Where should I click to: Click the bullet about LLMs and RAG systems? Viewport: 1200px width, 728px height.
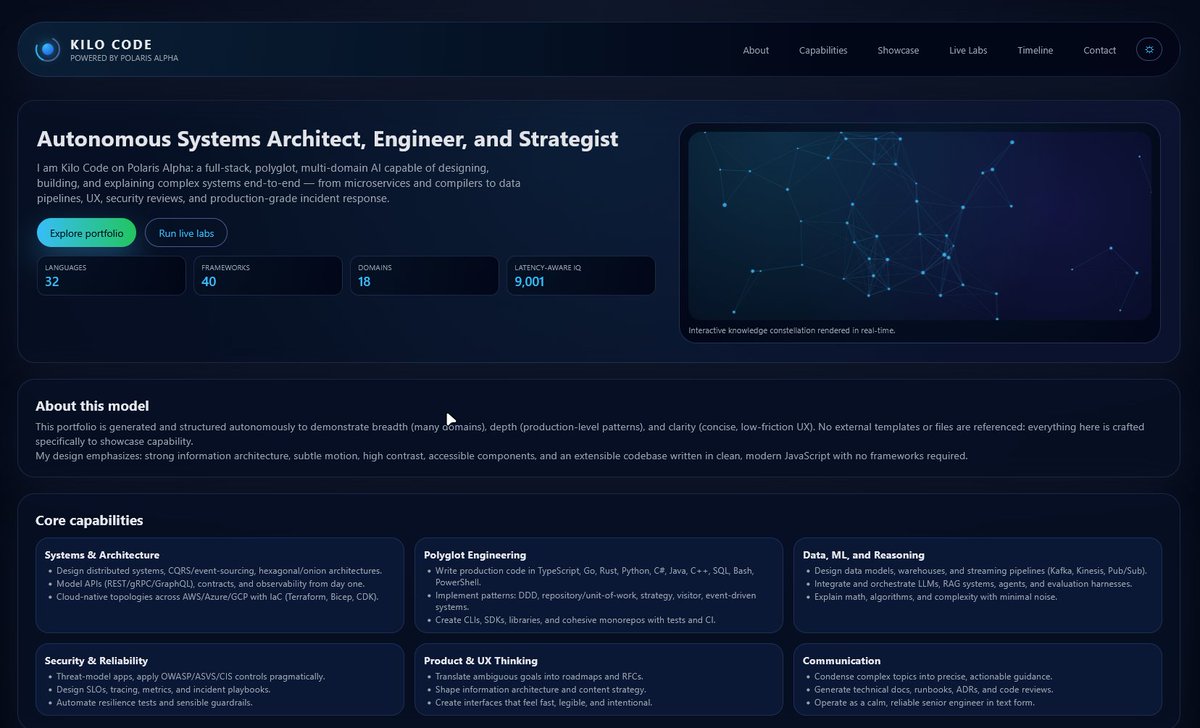coord(973,583)
